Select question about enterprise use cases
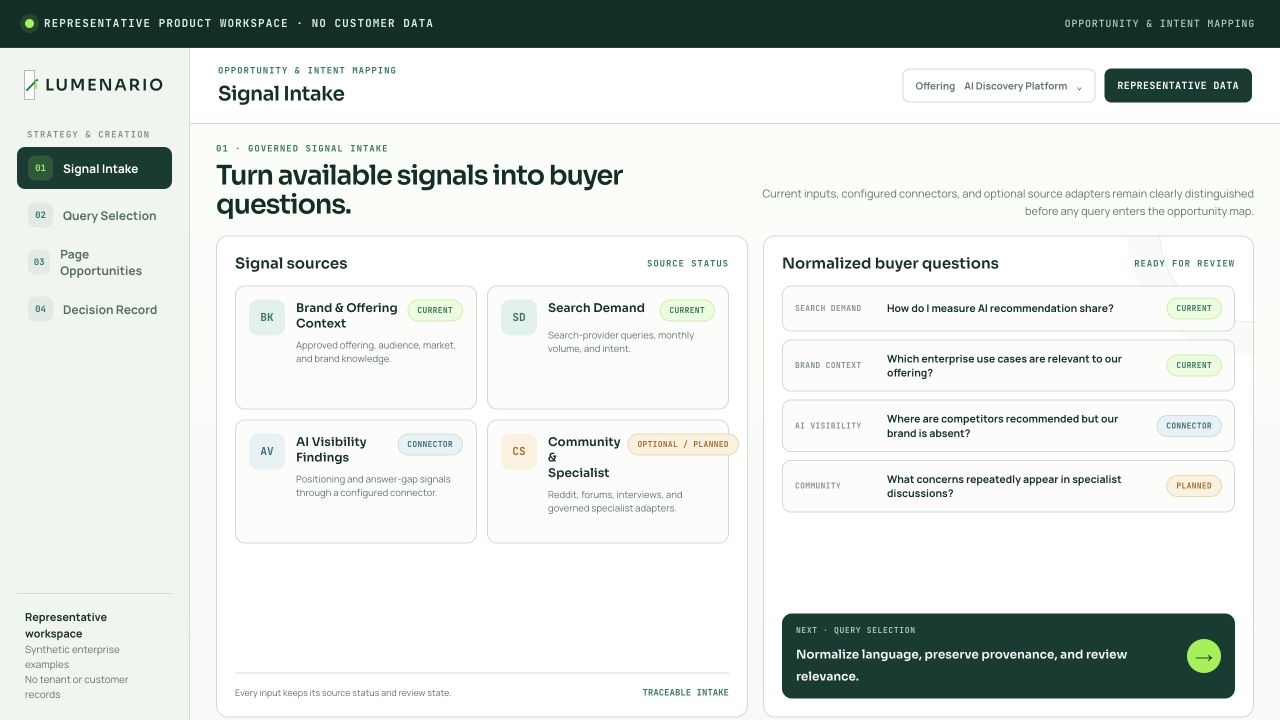 pos(1008,365)
